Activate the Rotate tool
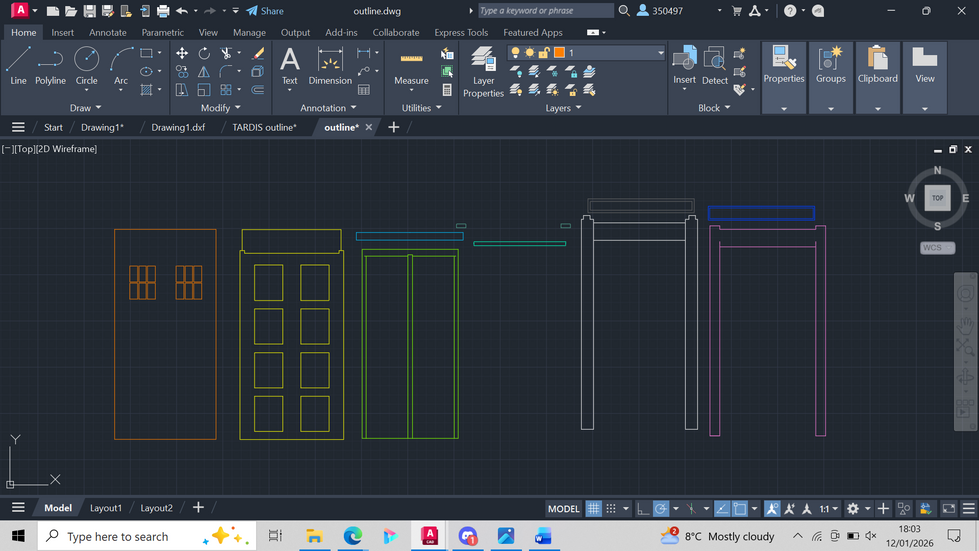The width and height of the screenshot is (979, 551). coord(204,54)
